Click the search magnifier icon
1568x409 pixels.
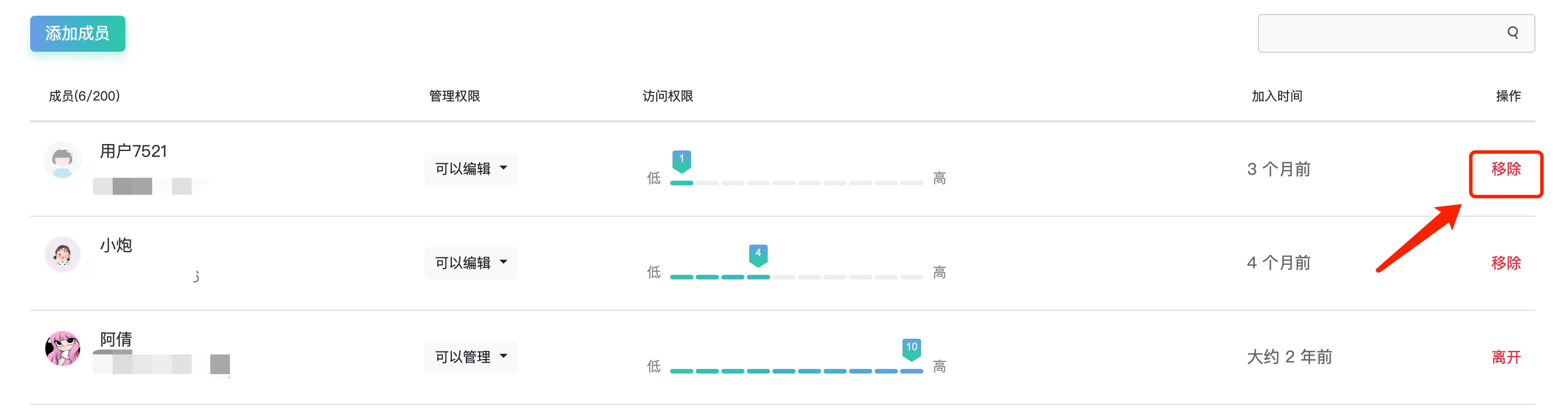click(x=1512, y=33)
